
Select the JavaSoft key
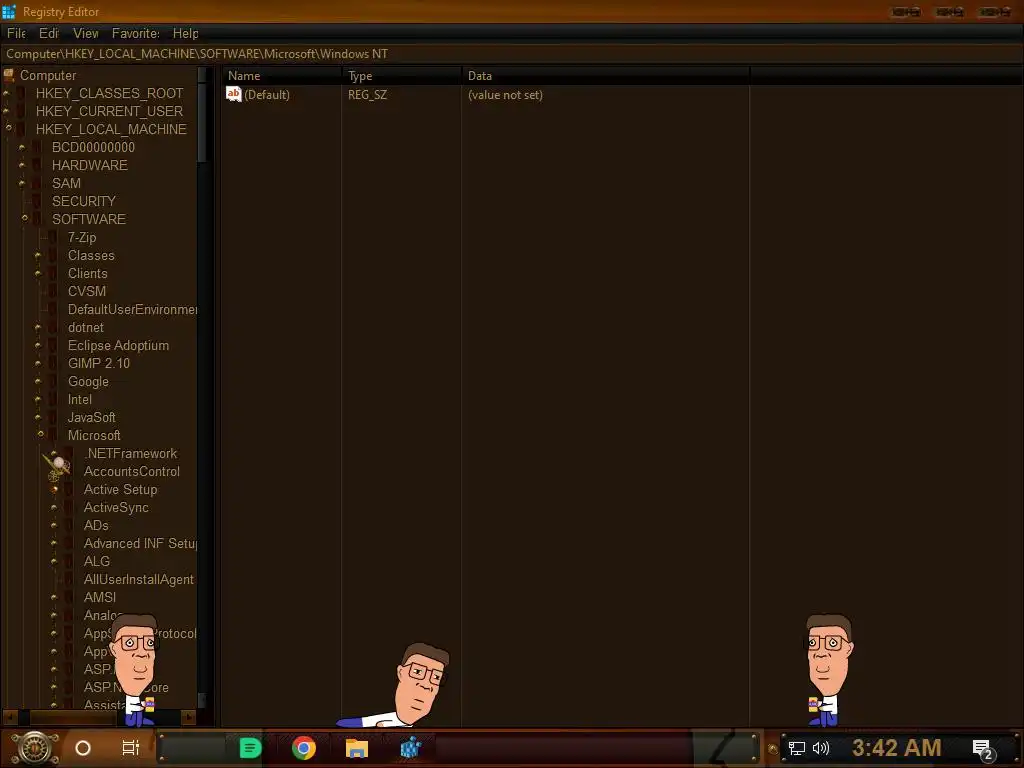click(91, 417)
